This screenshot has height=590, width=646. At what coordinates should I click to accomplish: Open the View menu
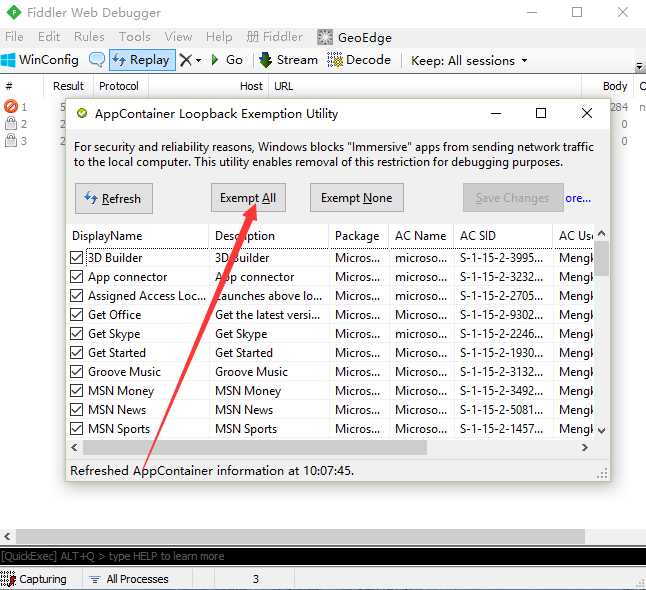coord(178,37)
